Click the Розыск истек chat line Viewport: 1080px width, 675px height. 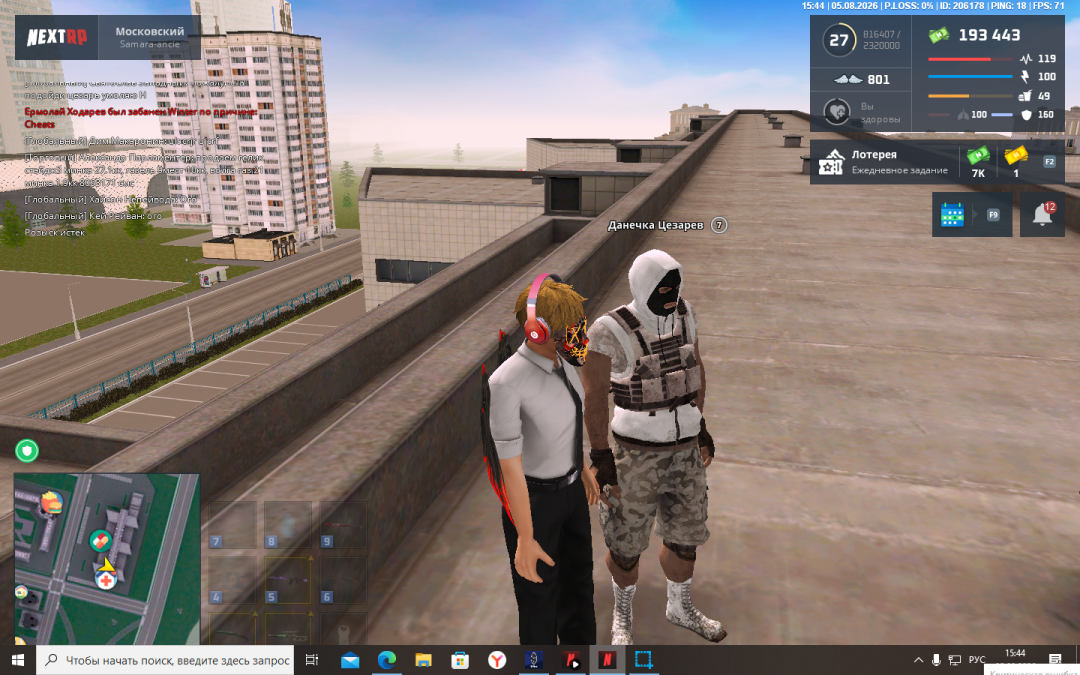[x=54, y=232]
